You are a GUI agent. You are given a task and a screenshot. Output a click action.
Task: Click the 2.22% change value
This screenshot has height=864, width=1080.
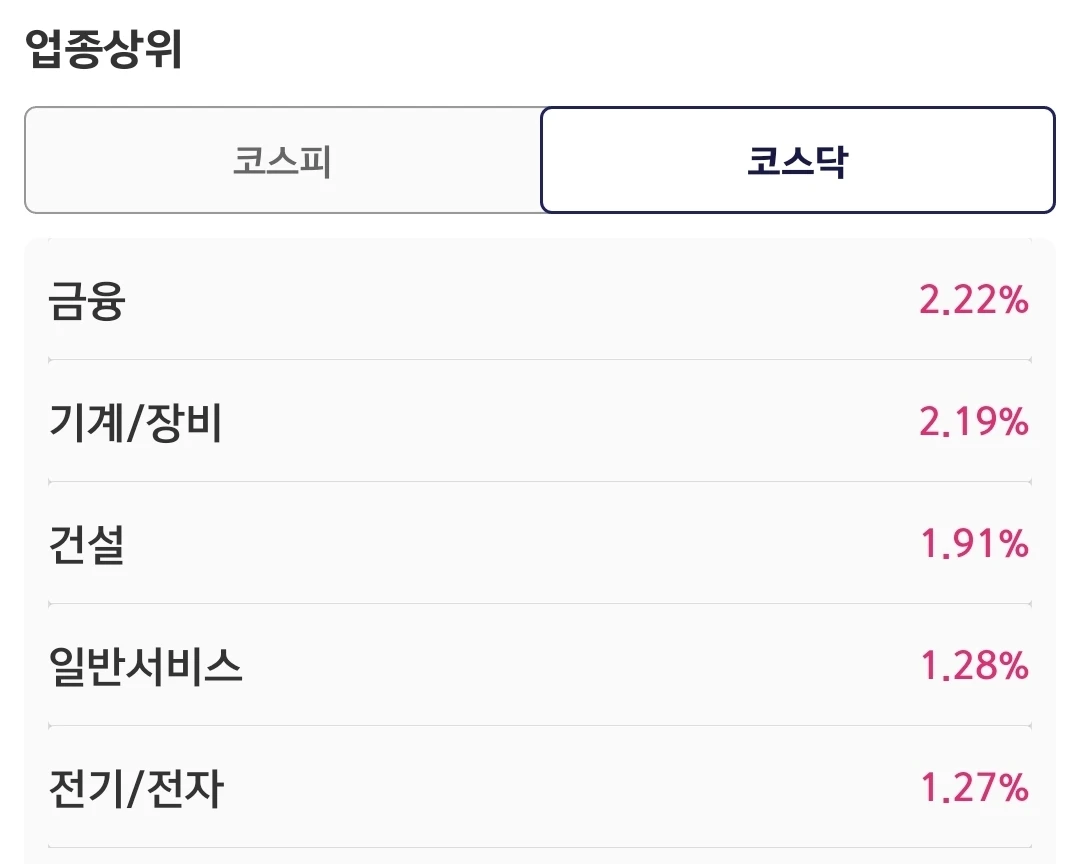pos(974,300)
